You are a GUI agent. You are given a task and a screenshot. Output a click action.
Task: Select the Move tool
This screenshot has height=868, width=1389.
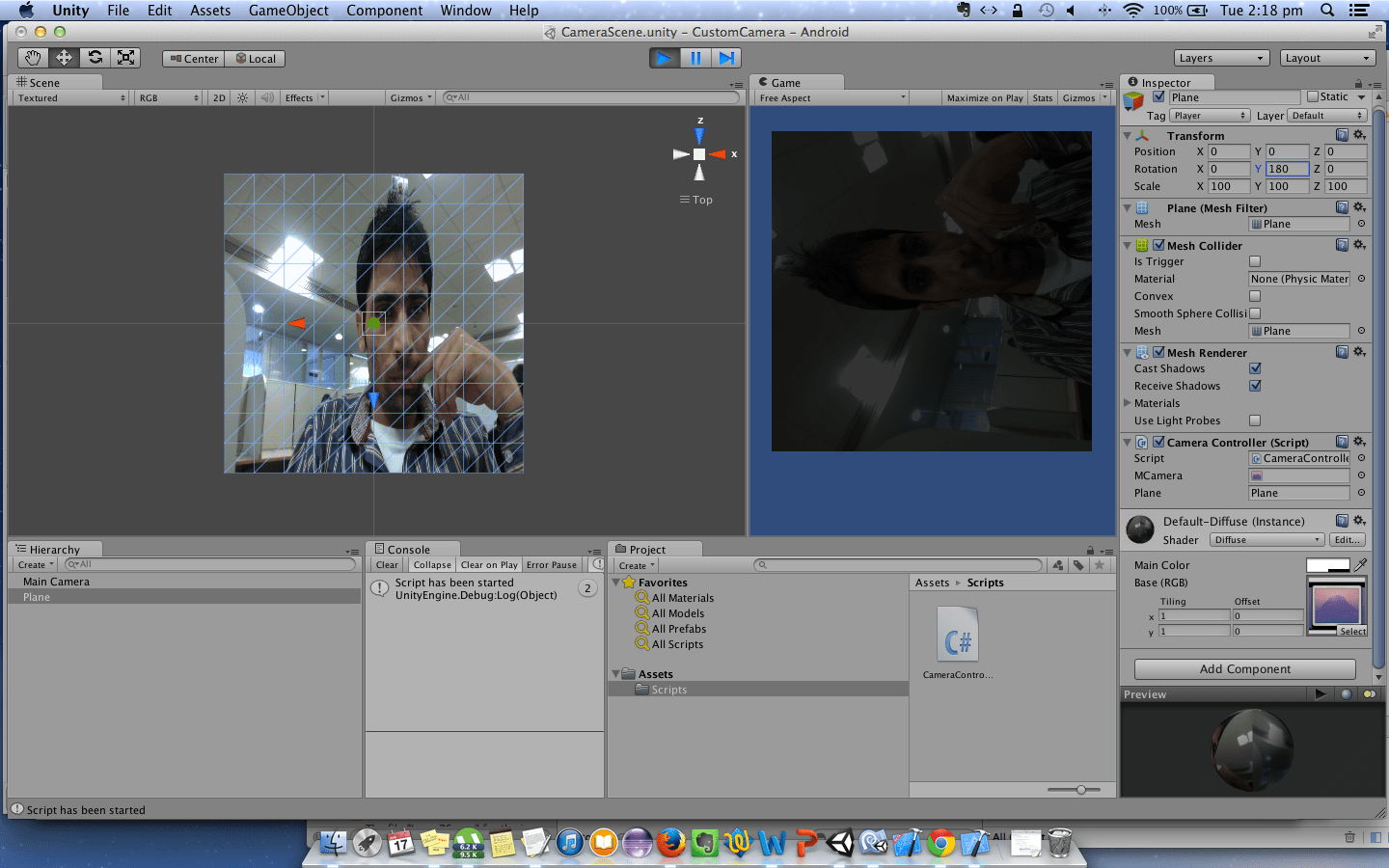click(63, 57)
